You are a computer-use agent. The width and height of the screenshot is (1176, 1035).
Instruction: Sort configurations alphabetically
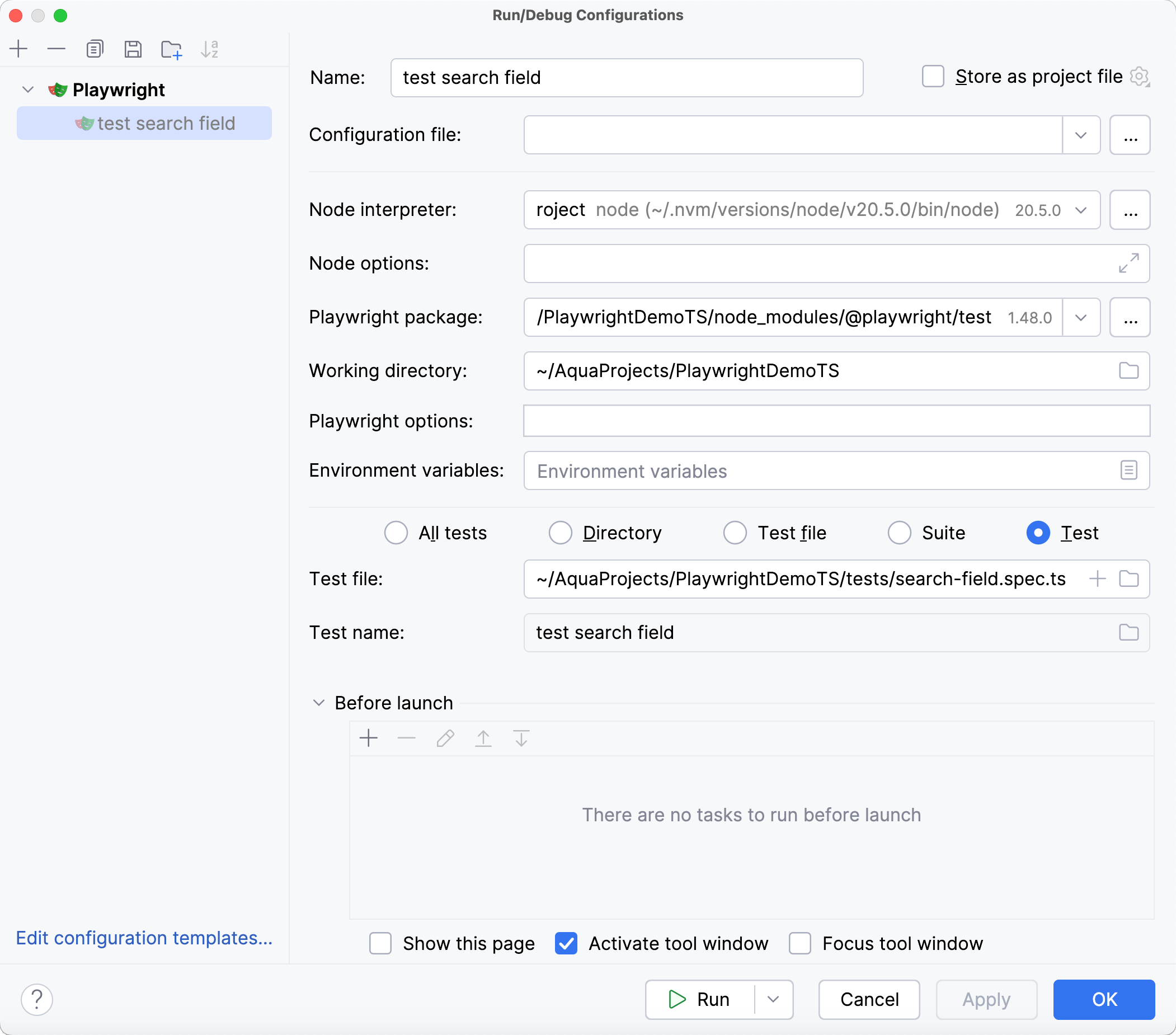pyautogui.click(x=209, y=49)
